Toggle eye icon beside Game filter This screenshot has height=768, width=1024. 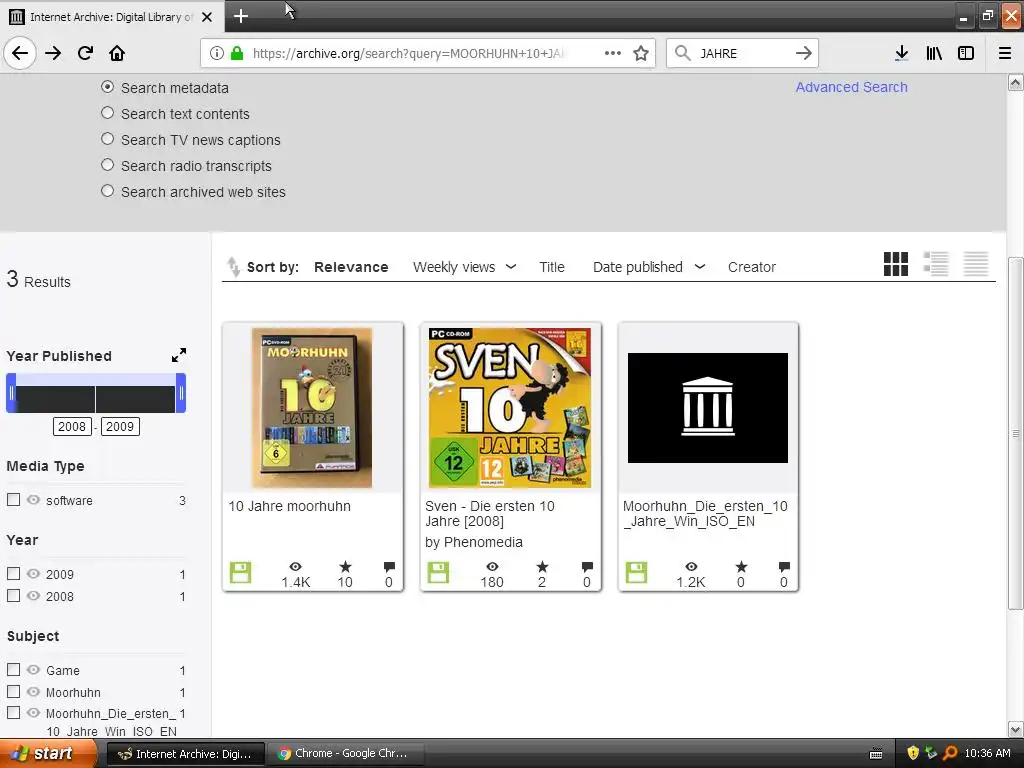(x=33, y=669)
